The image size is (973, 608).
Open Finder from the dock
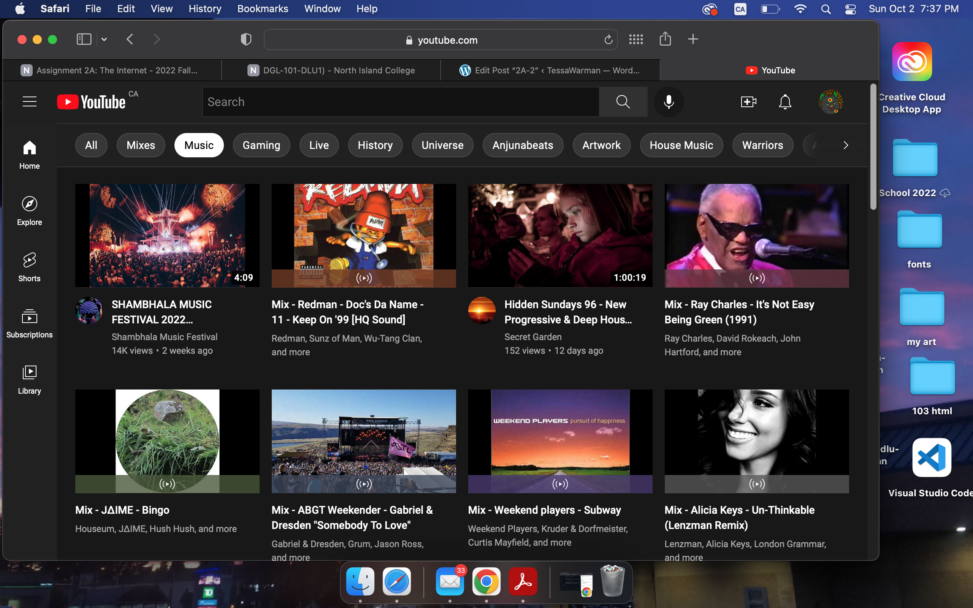[360, 582]
